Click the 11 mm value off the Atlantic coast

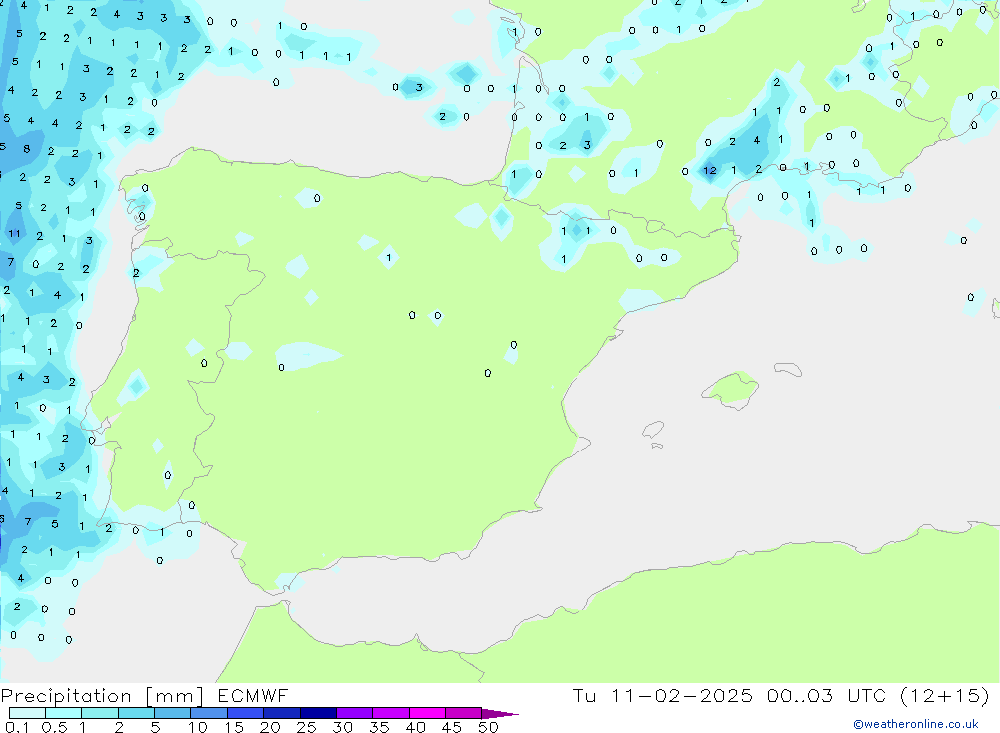click(x=14, y=234)
